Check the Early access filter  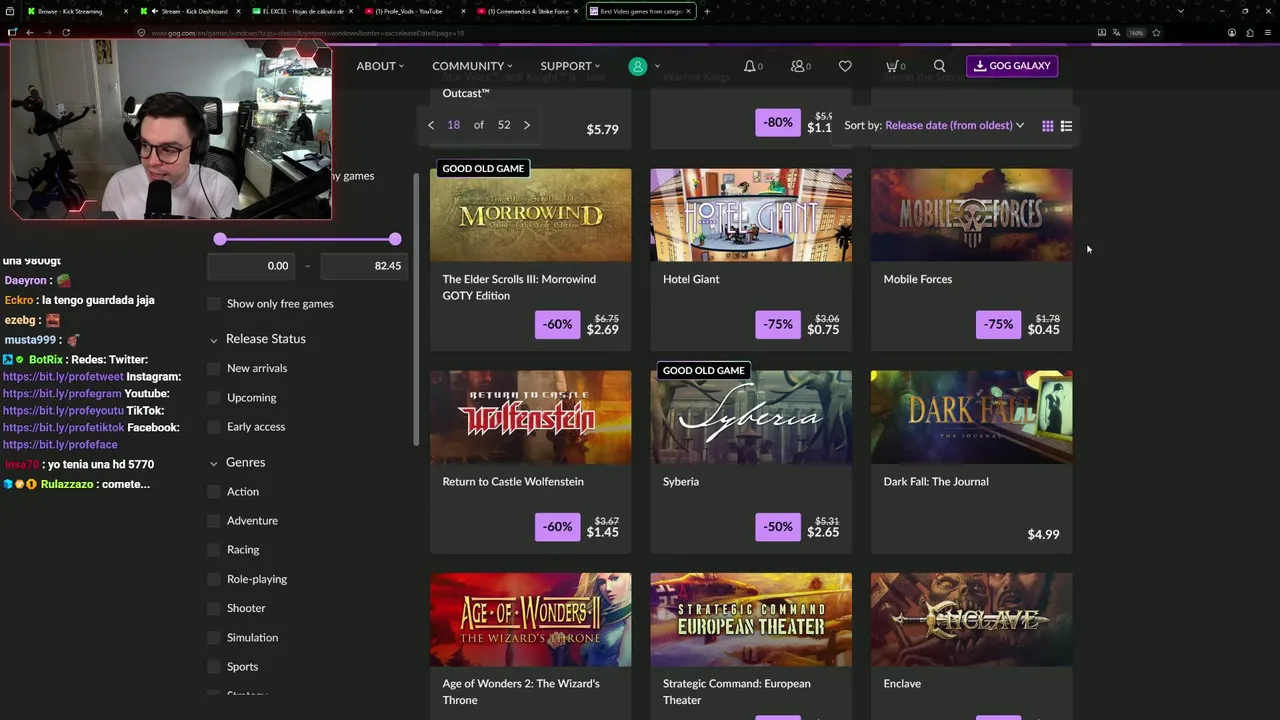tap(213, 427)
